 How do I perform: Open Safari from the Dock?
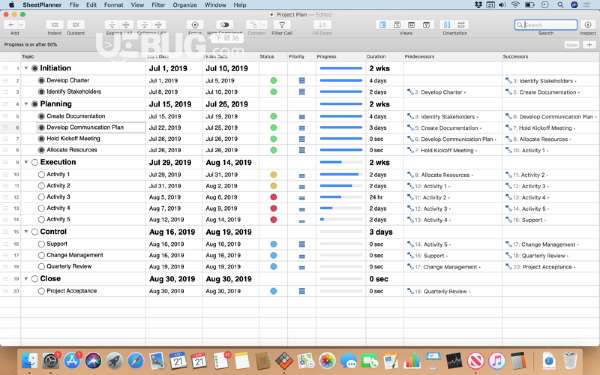[x=135, y=361]
